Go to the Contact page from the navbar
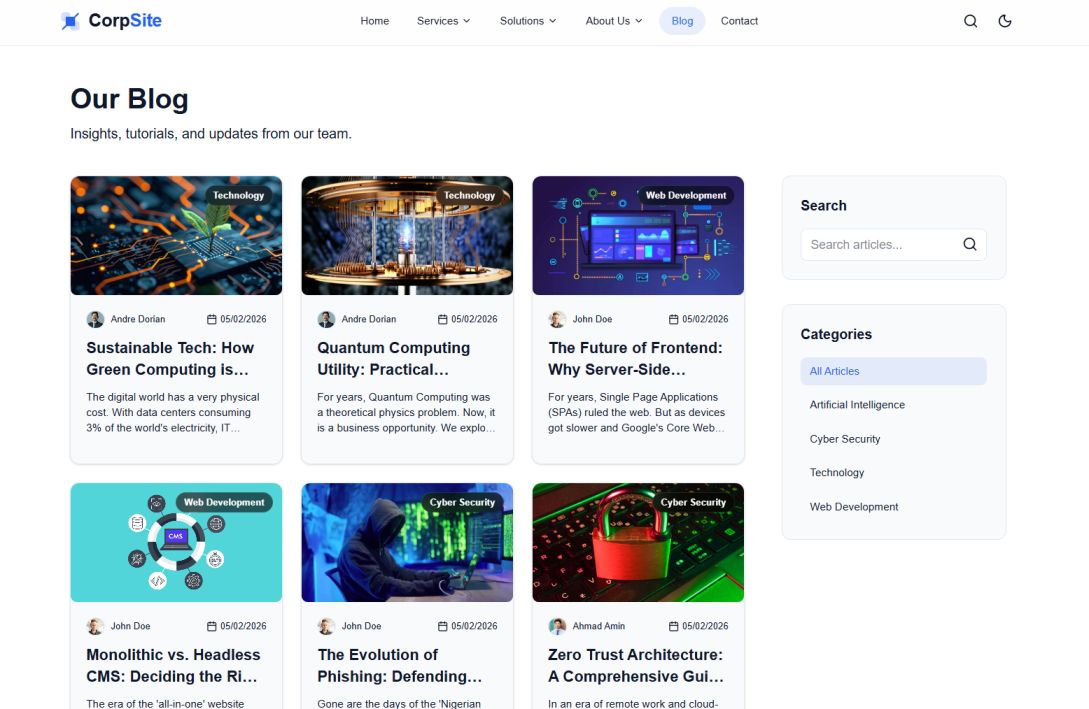Viewport: 1089px width, 709px height. [739, 20]
